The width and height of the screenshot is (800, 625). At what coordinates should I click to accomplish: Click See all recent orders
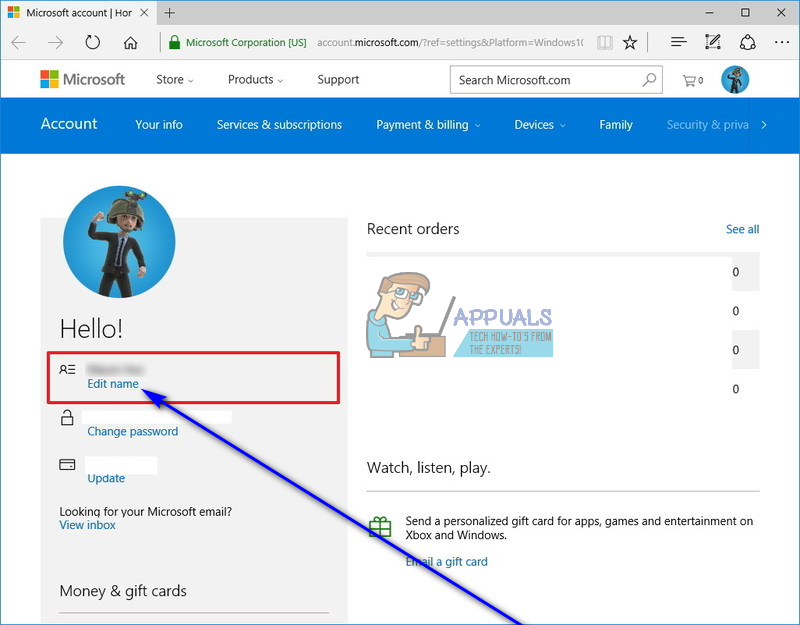coord(742,230)
